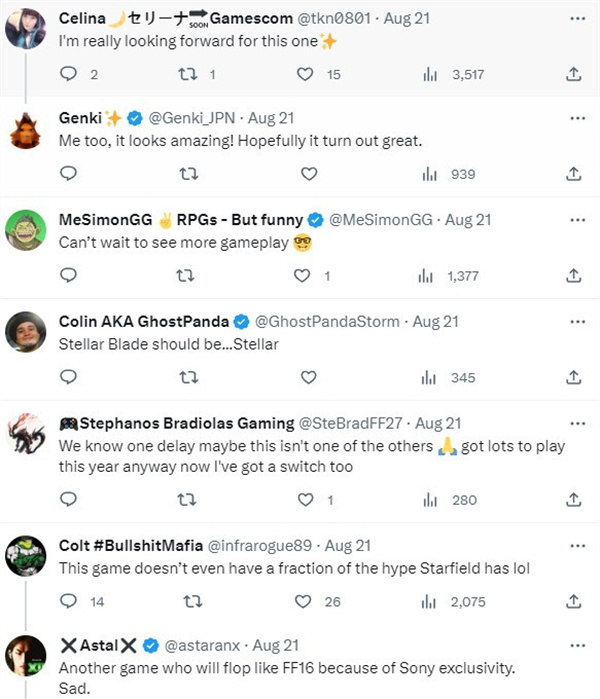Open more options on Colin's tweet
The height and width of the screenshot is (699, 600).
pos(576,321)
